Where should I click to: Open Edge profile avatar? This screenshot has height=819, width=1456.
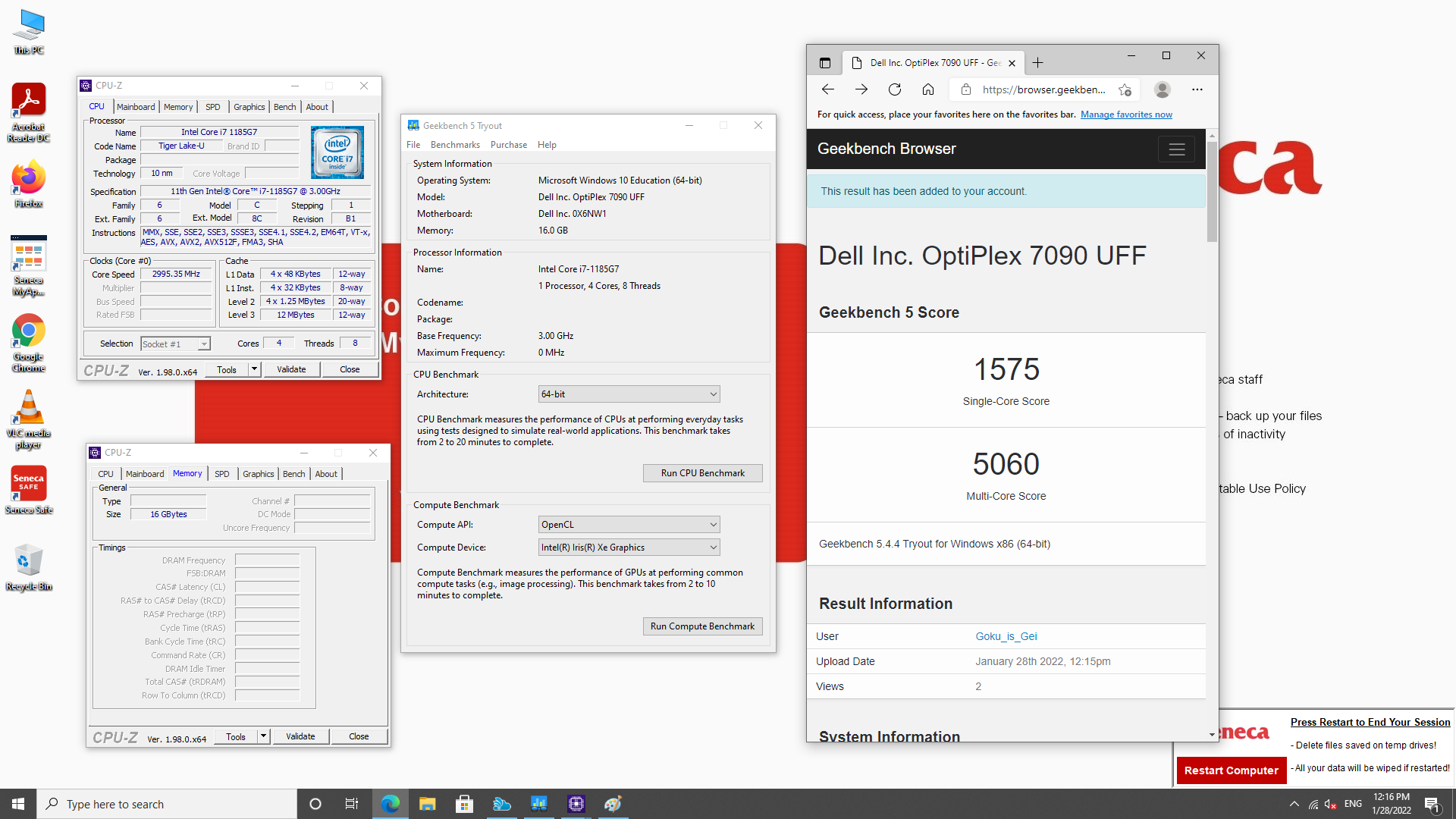pyautogui.click(x=1163, y=89)
